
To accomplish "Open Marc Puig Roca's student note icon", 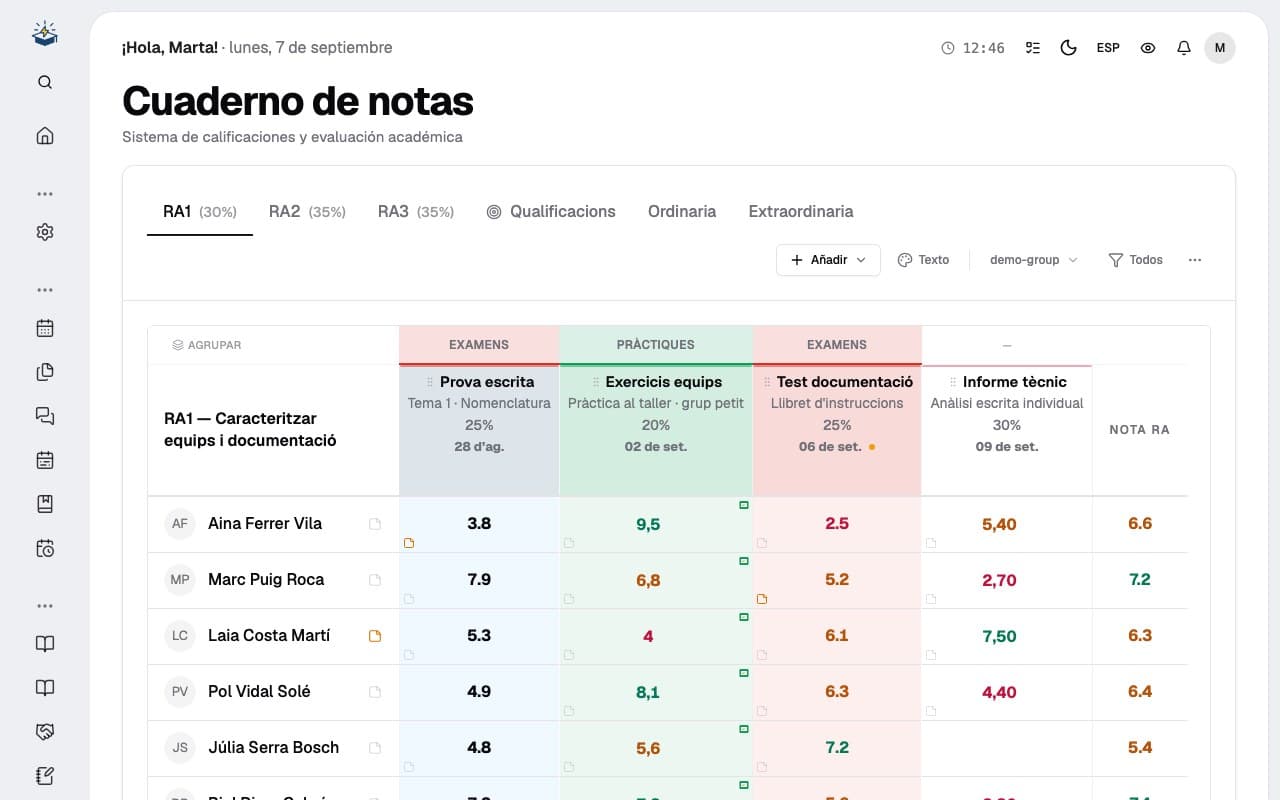I will click(x=375, y=580).
